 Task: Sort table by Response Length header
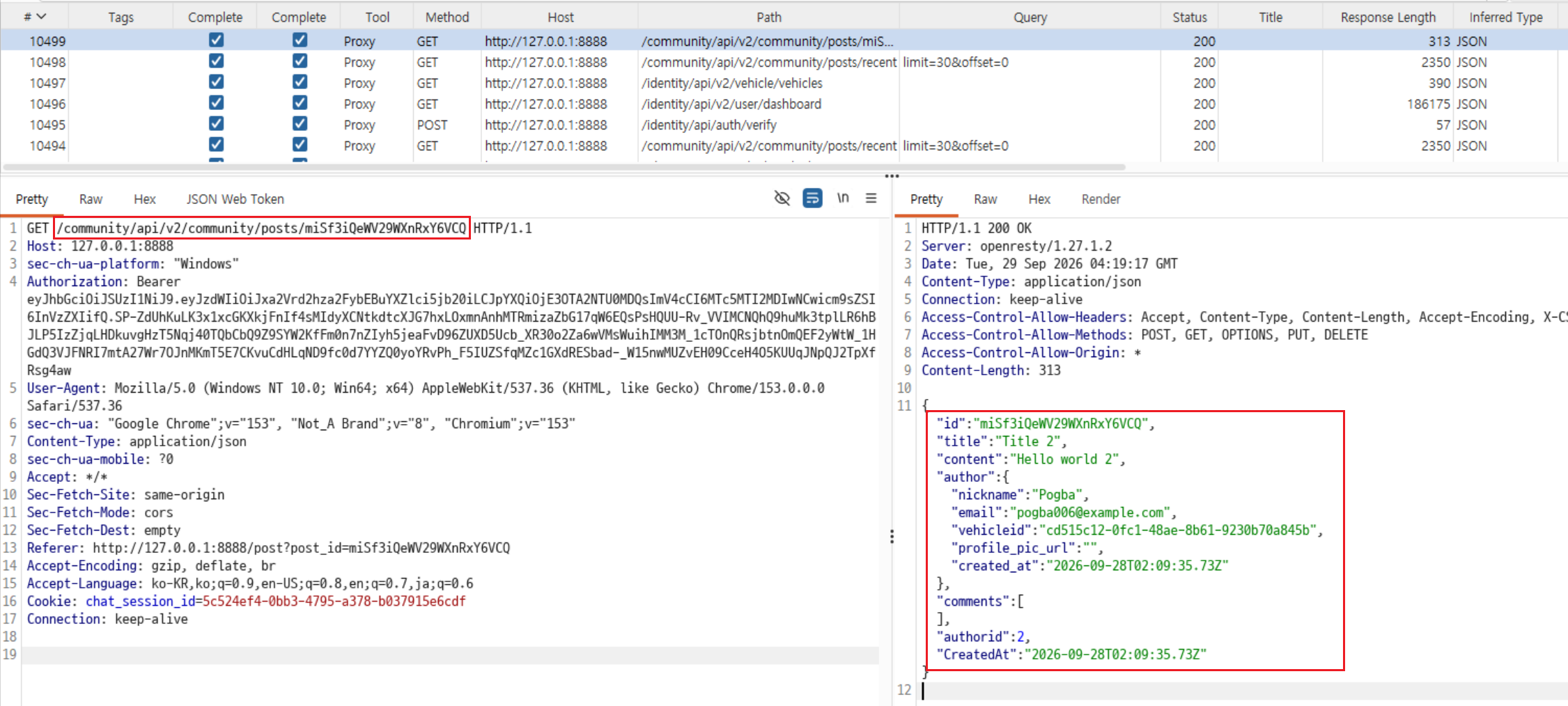[x=1388, y=17]
